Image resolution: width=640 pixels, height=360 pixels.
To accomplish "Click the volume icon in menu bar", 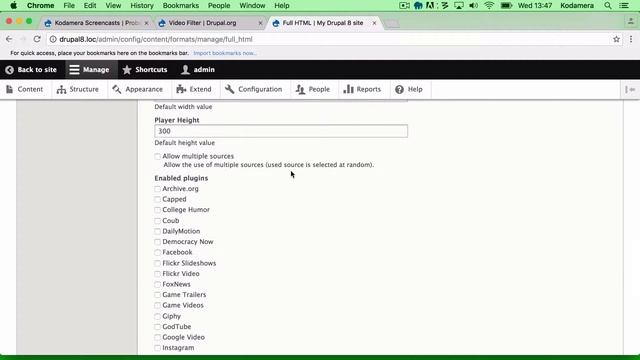I will (473, 5).
